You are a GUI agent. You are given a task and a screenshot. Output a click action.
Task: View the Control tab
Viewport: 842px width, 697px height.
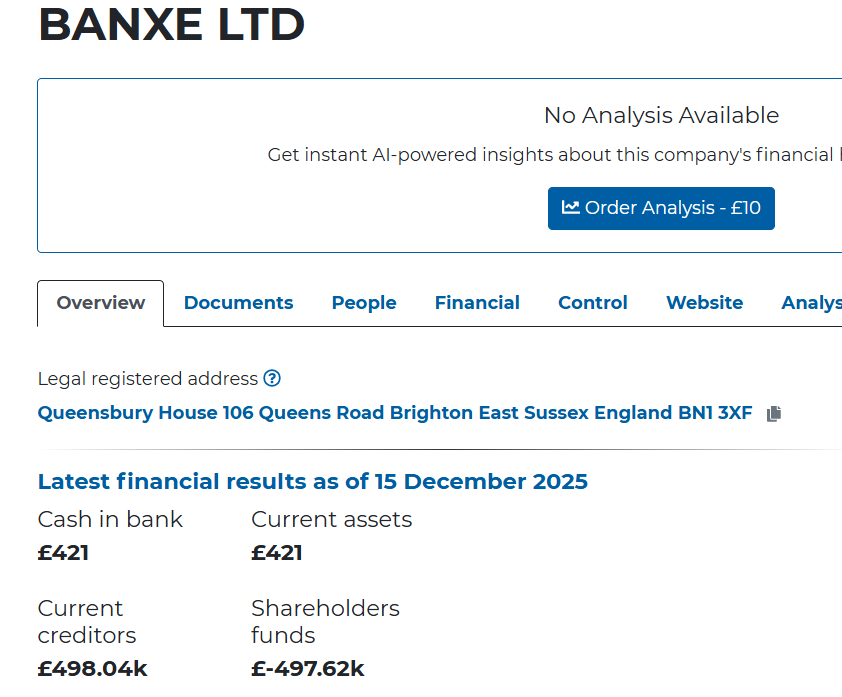click(x=592, y=302)
